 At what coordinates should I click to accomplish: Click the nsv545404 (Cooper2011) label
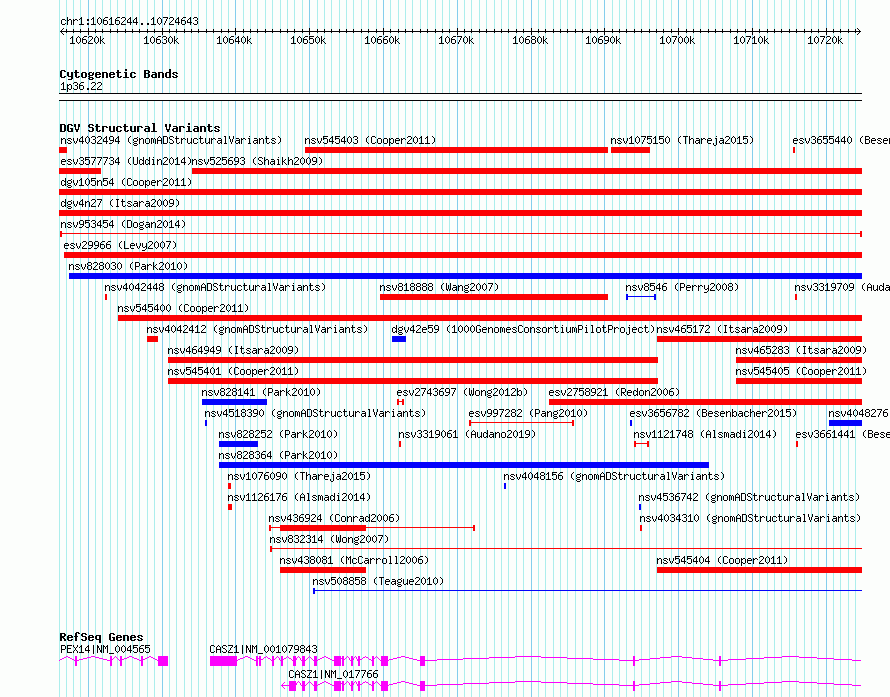(722, 560)
